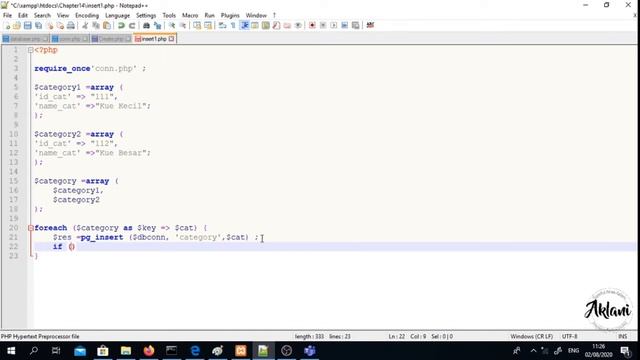Open File Explorer from taskbar
This screenshot has width=640, height=360.
126,351
